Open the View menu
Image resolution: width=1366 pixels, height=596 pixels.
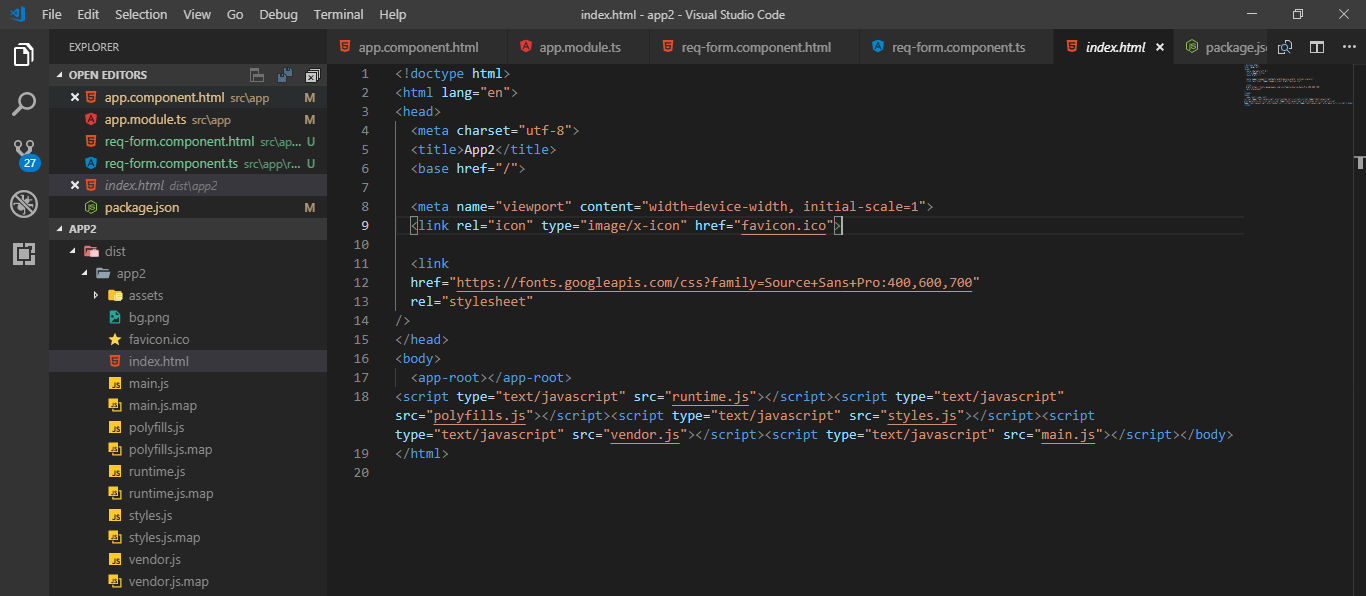(x=197, y=14)
